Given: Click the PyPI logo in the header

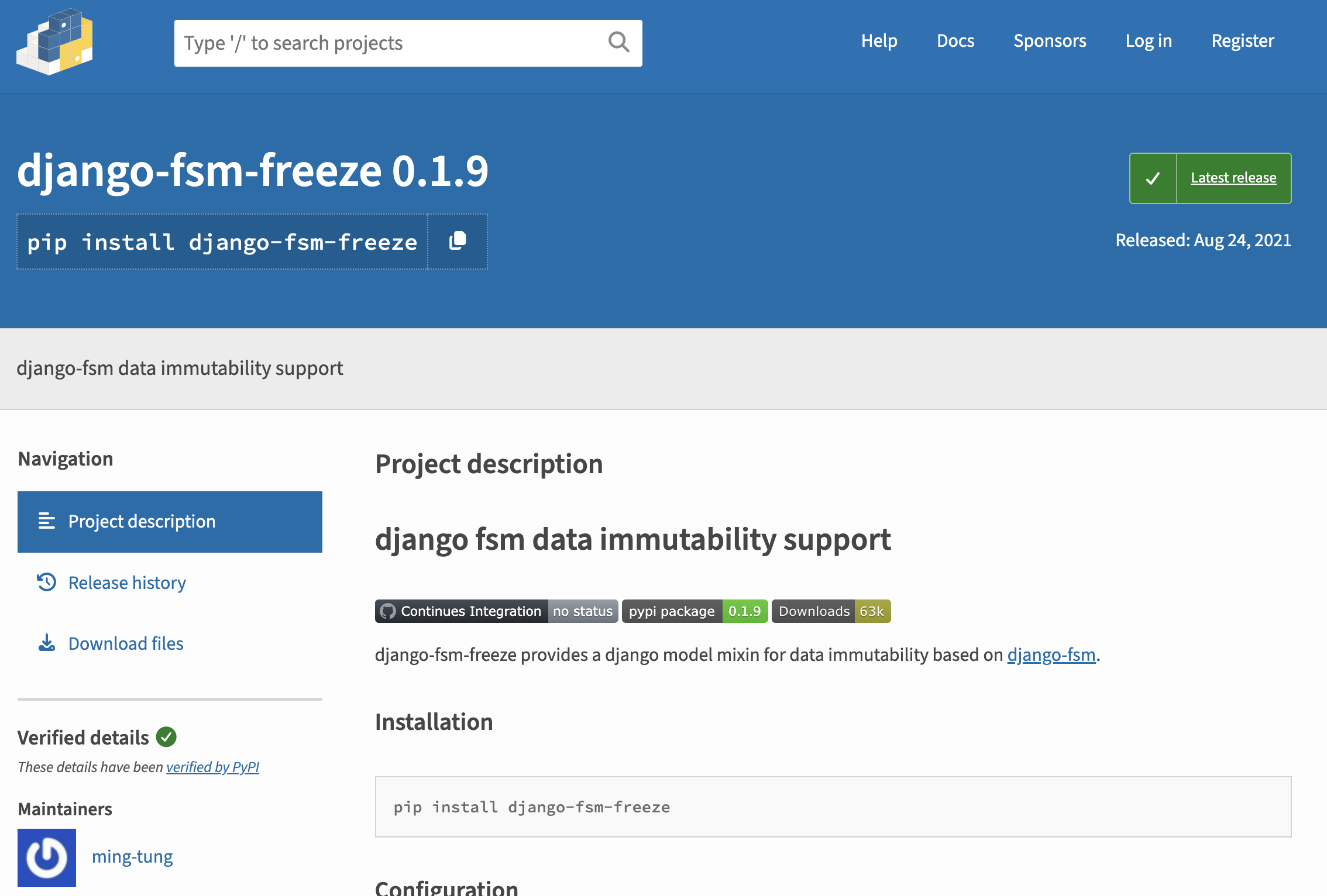Looking at the screenshot, I should coord(54,42).
